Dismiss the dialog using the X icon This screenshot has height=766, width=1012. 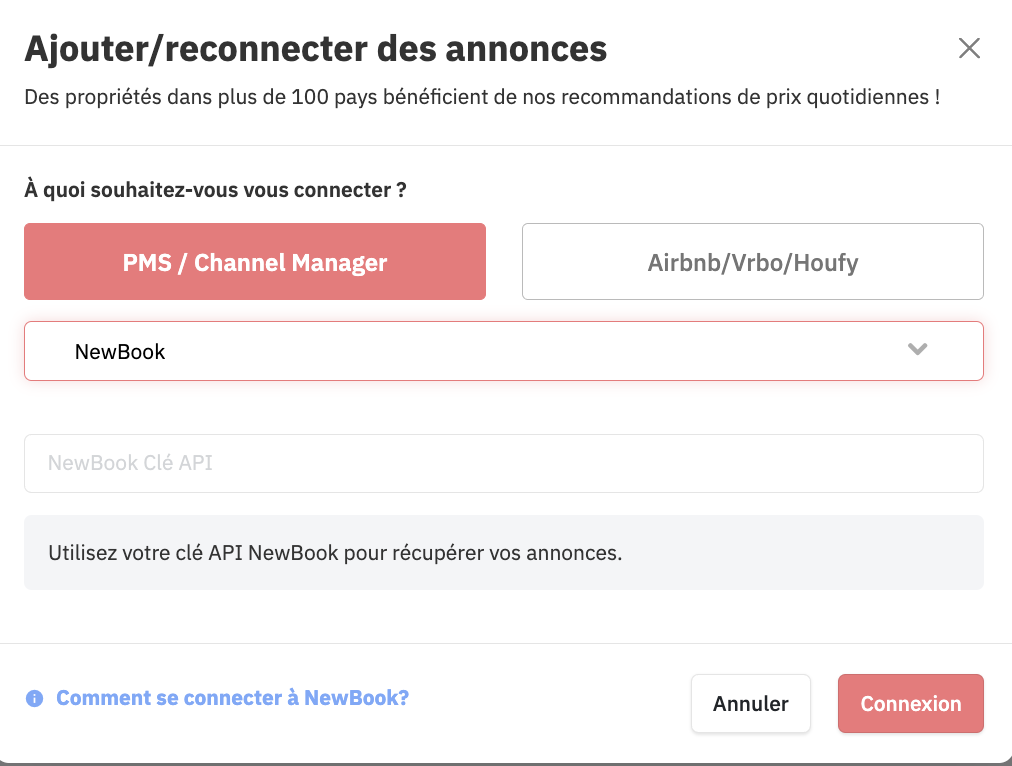tap(969, 48)
